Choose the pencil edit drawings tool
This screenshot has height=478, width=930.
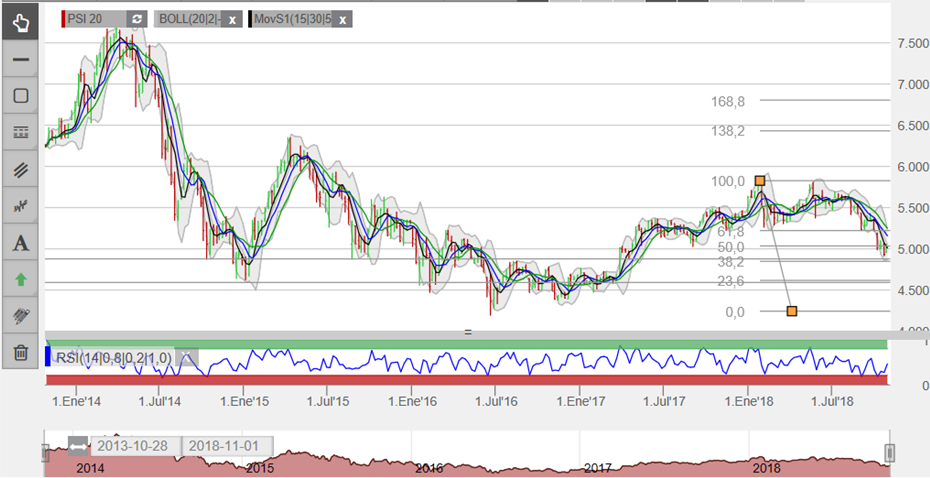[21, 316]
